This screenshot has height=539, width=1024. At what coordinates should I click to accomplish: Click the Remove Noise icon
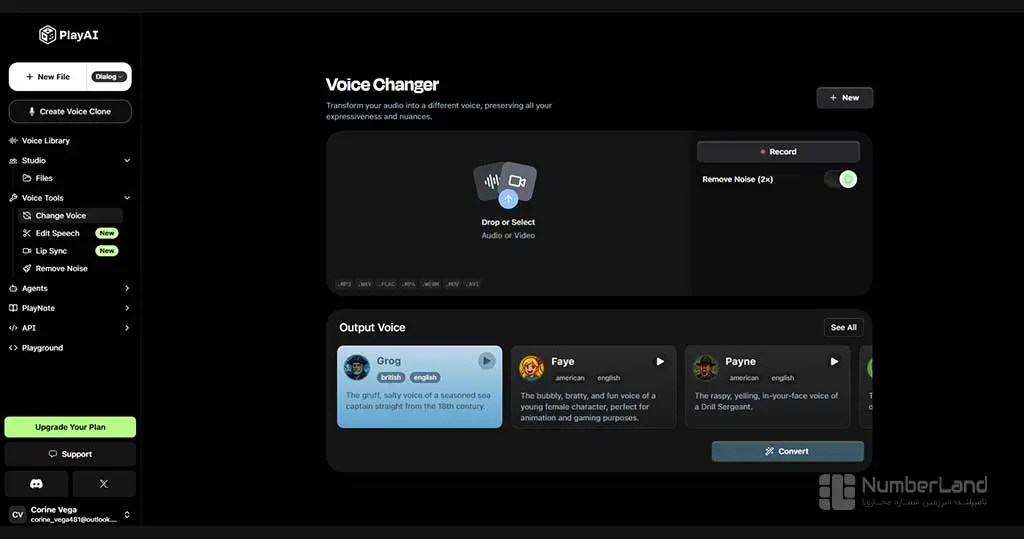pos(27,269)
